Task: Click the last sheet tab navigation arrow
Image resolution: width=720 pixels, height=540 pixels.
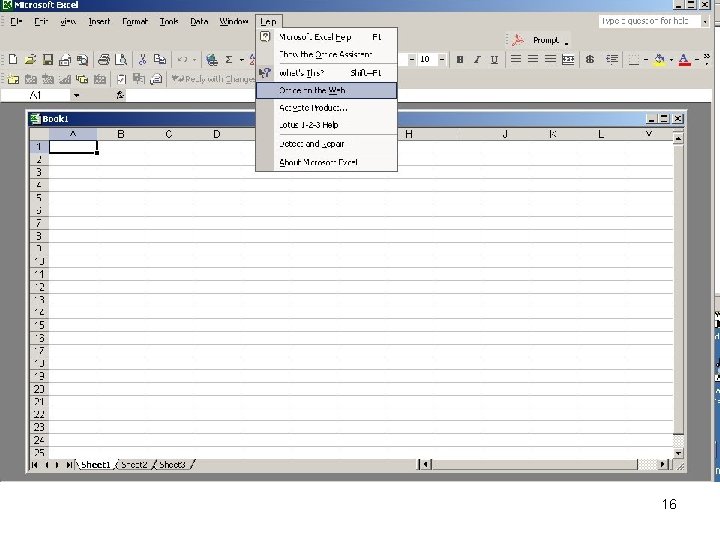Action: (x=68, y=465)
